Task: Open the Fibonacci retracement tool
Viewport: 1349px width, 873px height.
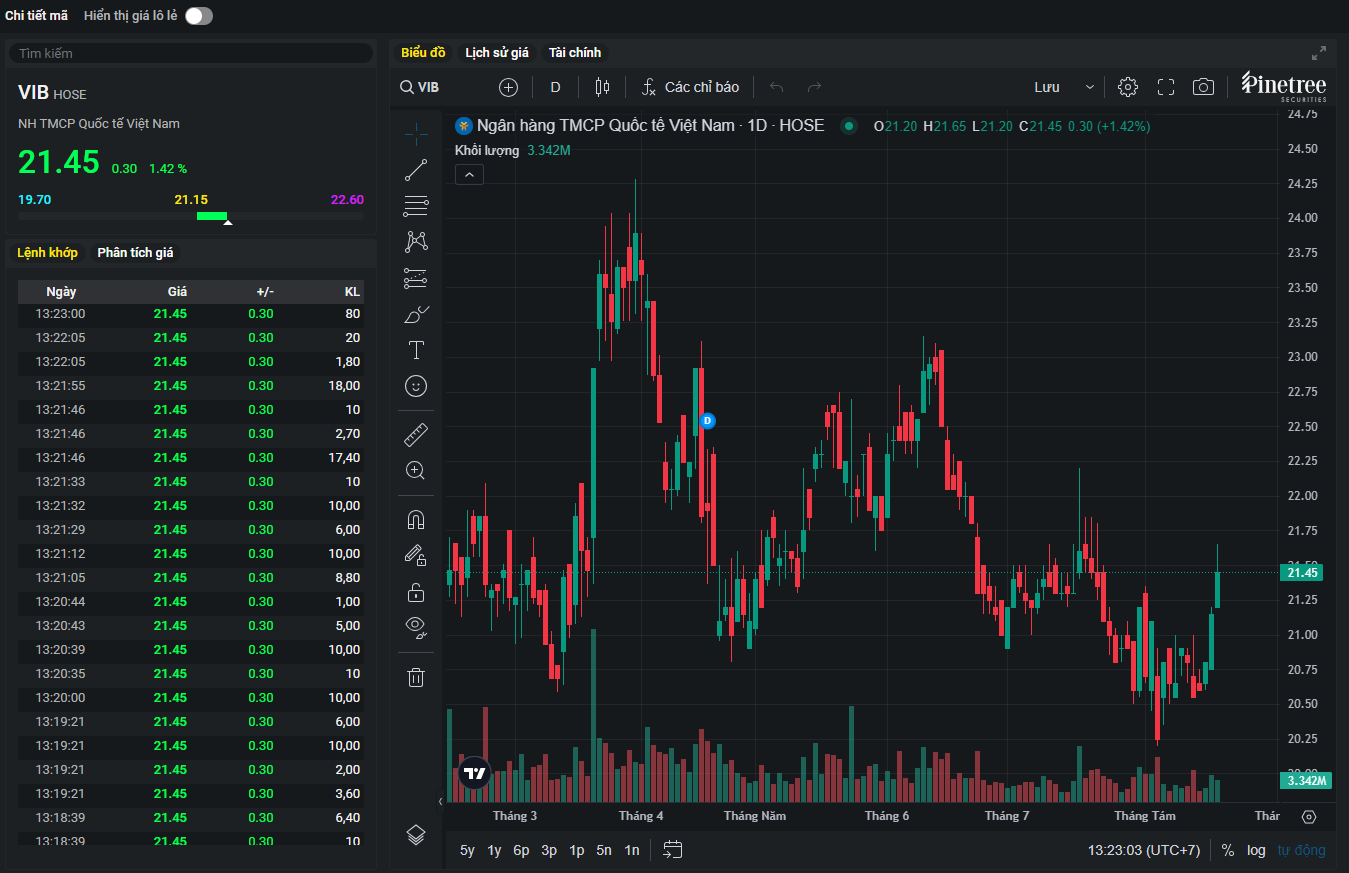Action: click(x=416, y=206)
